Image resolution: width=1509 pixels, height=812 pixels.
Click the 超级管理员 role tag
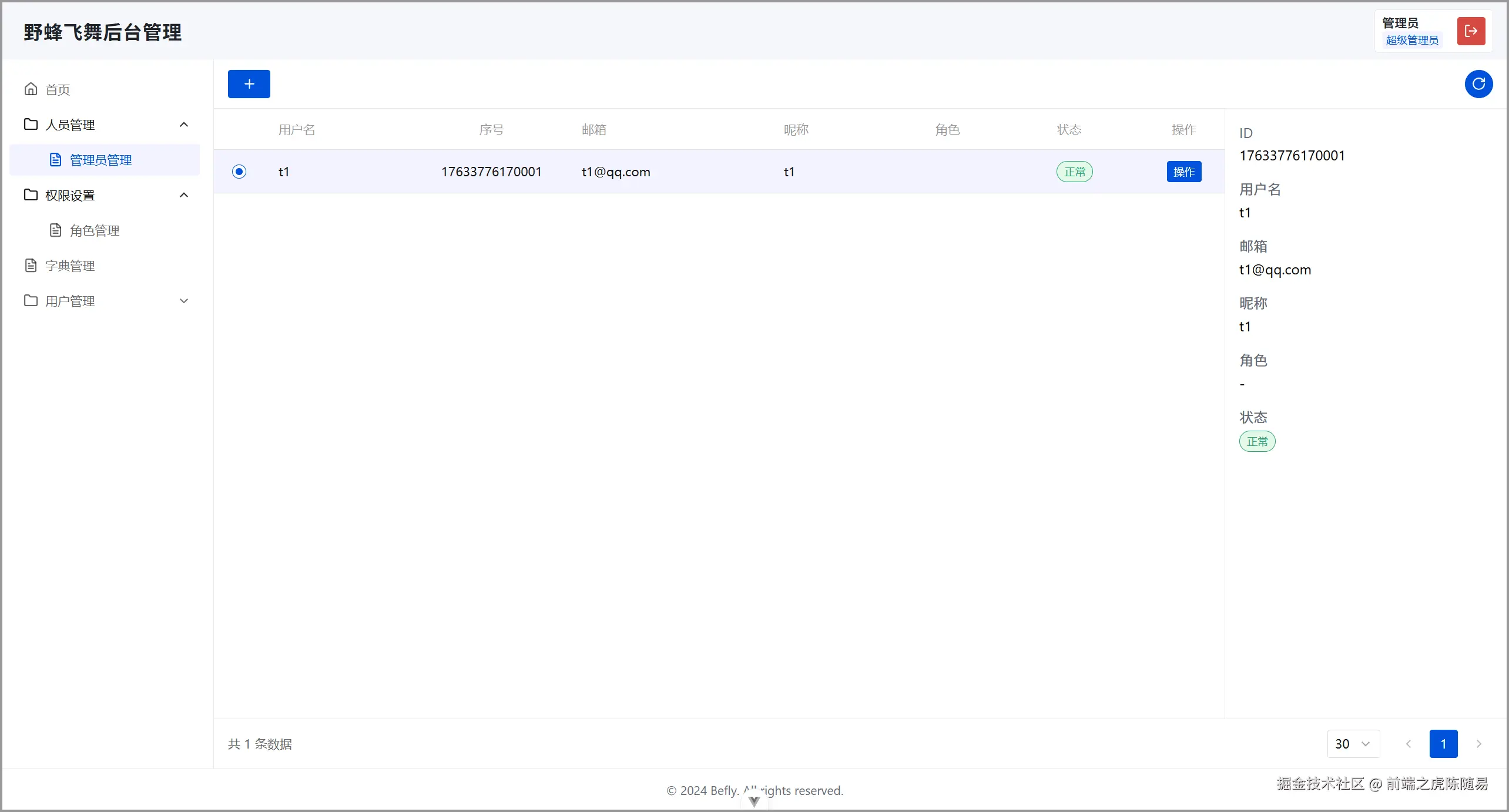[x=1412, y=41]
